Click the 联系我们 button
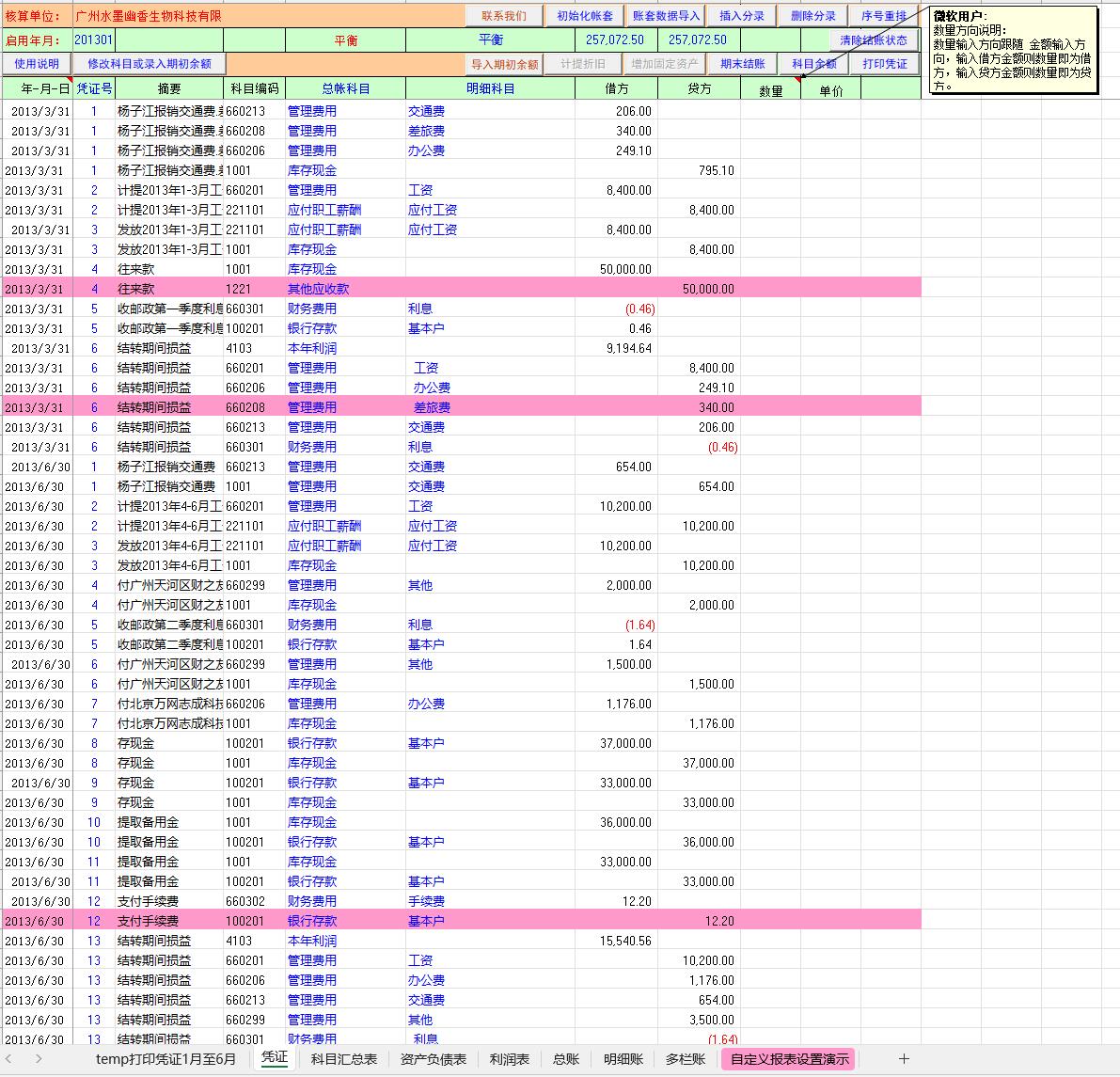The height and width of the screenshot is (1077, 1120). coord(504,16)
